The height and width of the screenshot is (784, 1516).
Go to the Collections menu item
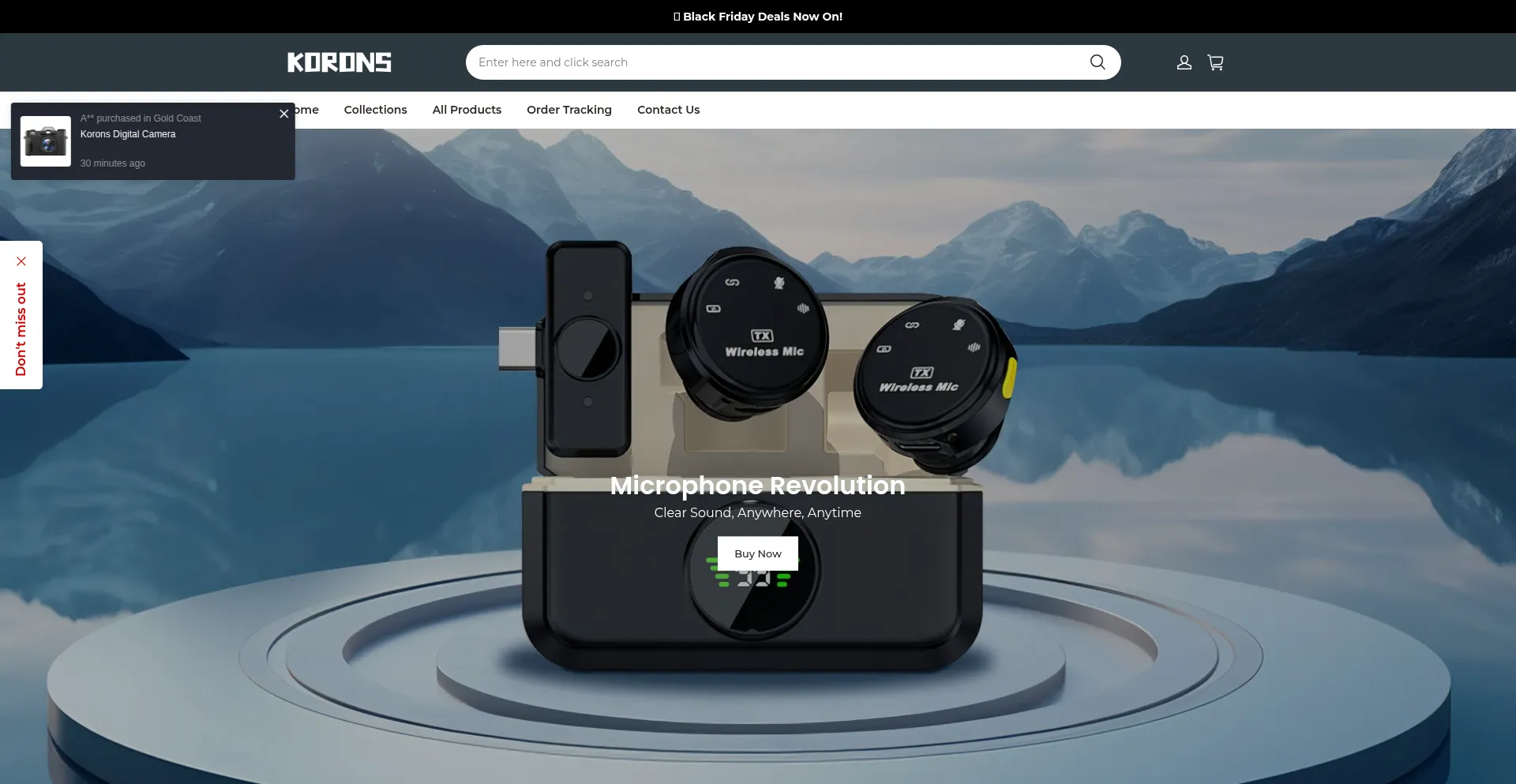point(375,110)
